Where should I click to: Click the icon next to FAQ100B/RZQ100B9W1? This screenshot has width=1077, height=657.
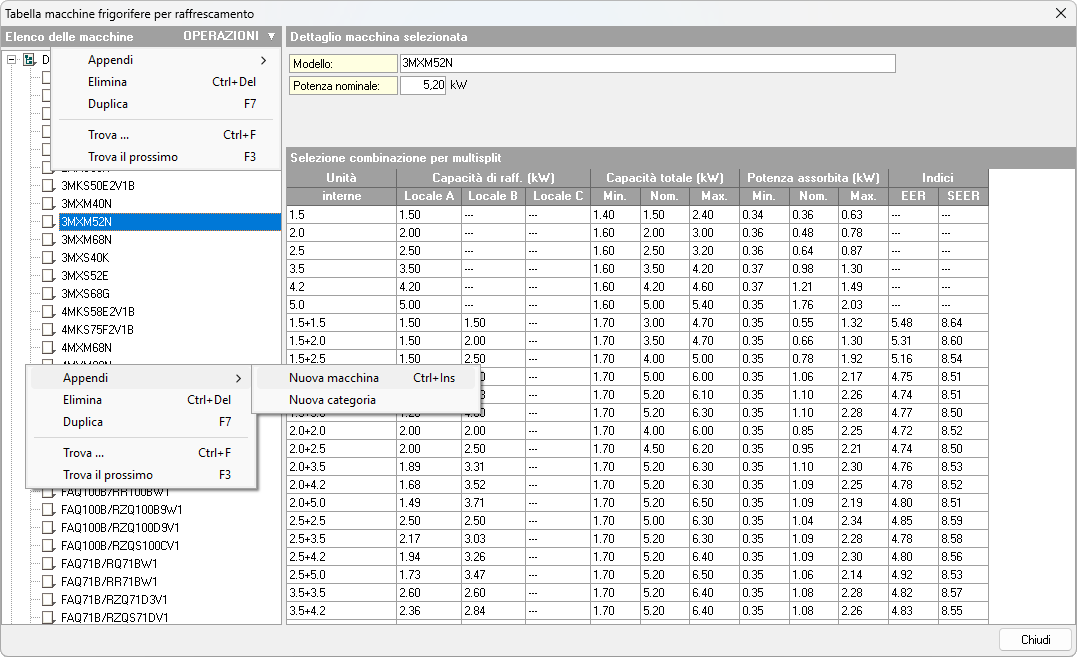(47, 510)
